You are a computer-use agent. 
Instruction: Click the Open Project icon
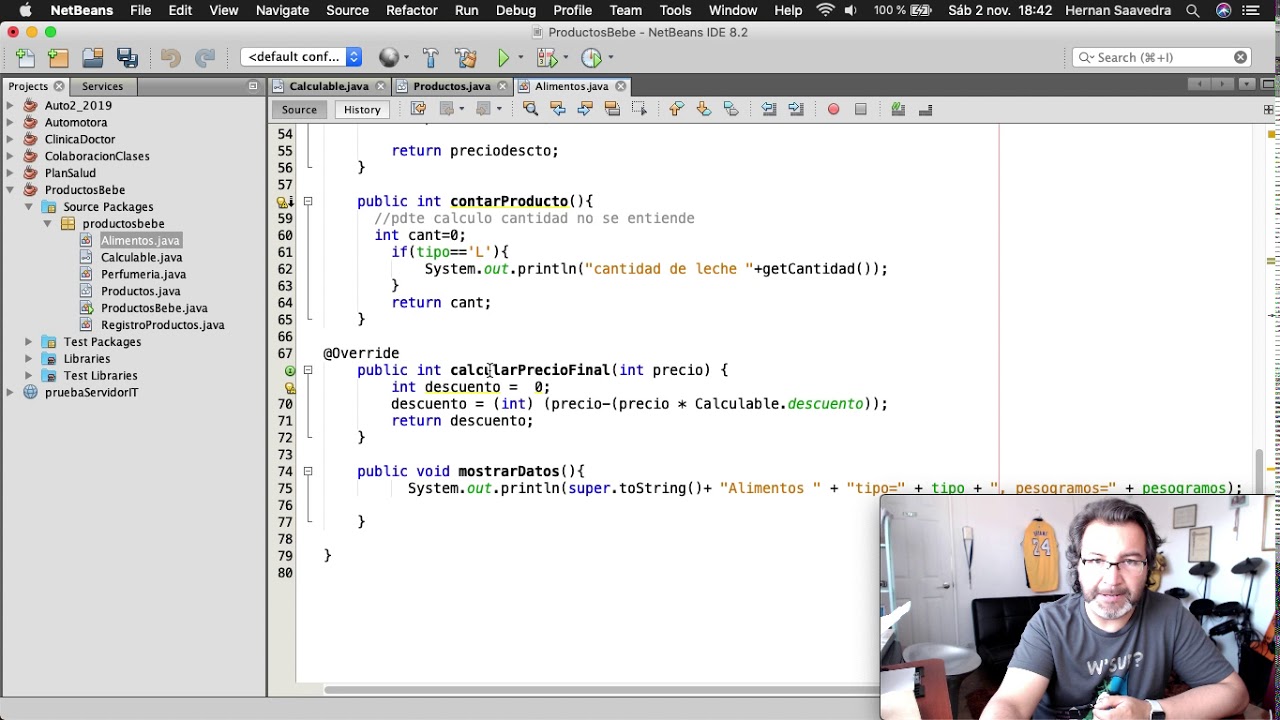point(93,58)
